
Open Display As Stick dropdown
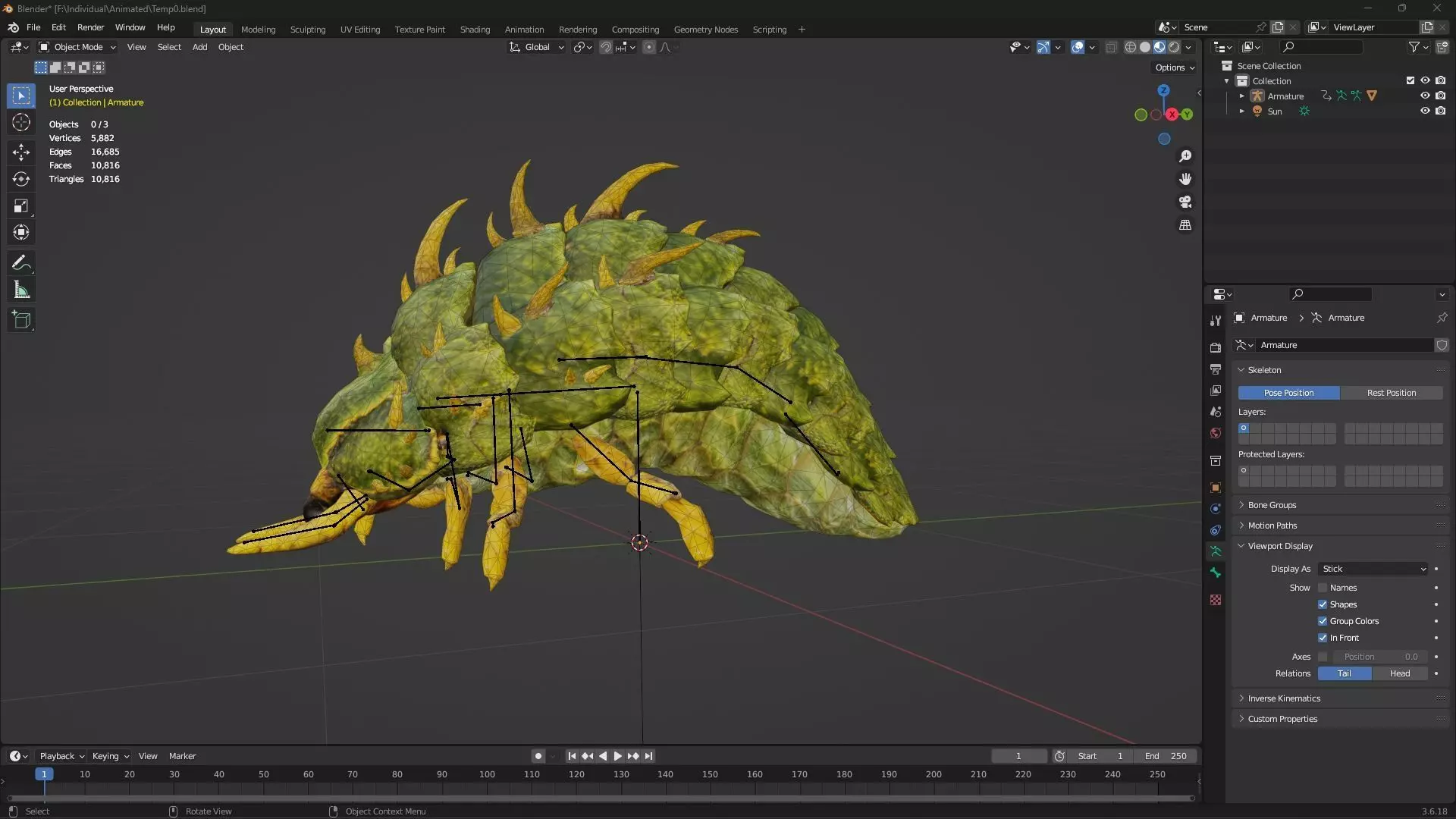pos(1373,569)
